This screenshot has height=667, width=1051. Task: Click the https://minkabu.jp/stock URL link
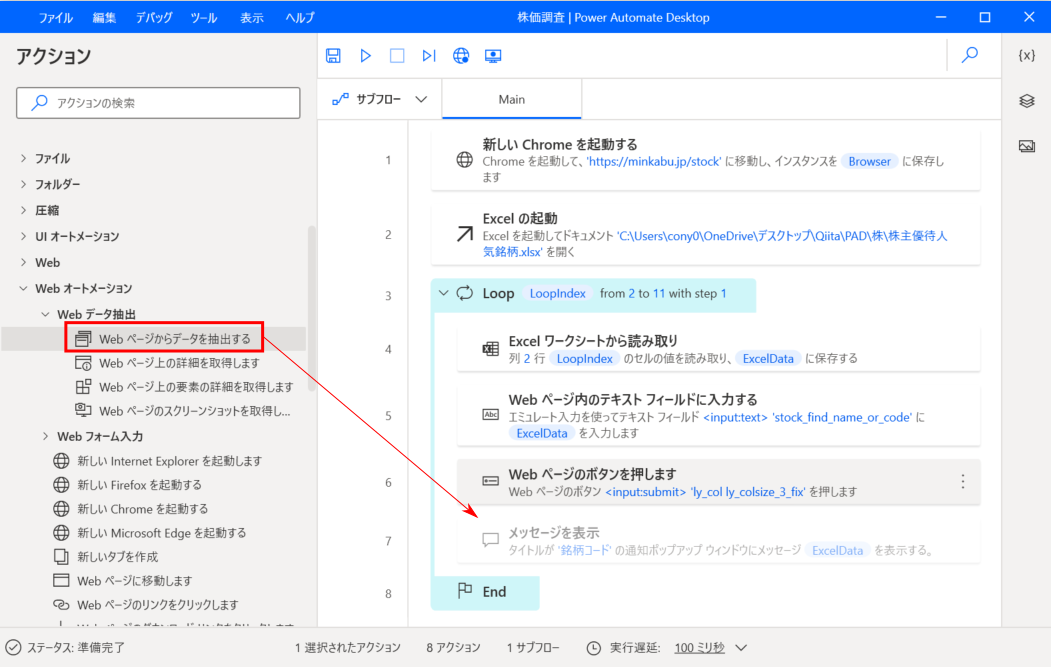(x=655, y=162)
